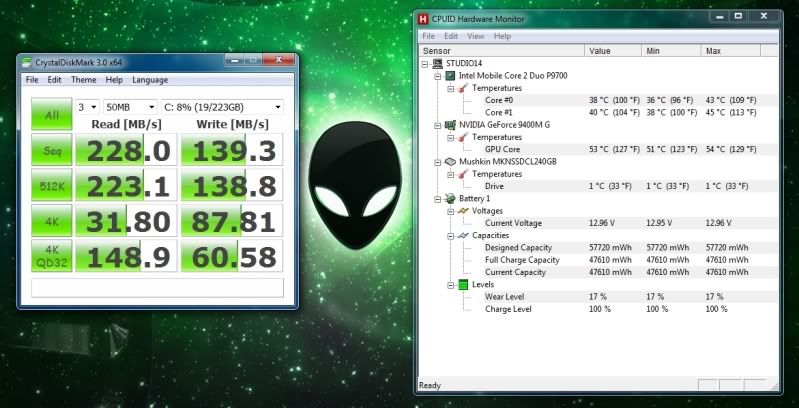Click the NVIDIA GeForce 9400M G card icon

[450, 125]
